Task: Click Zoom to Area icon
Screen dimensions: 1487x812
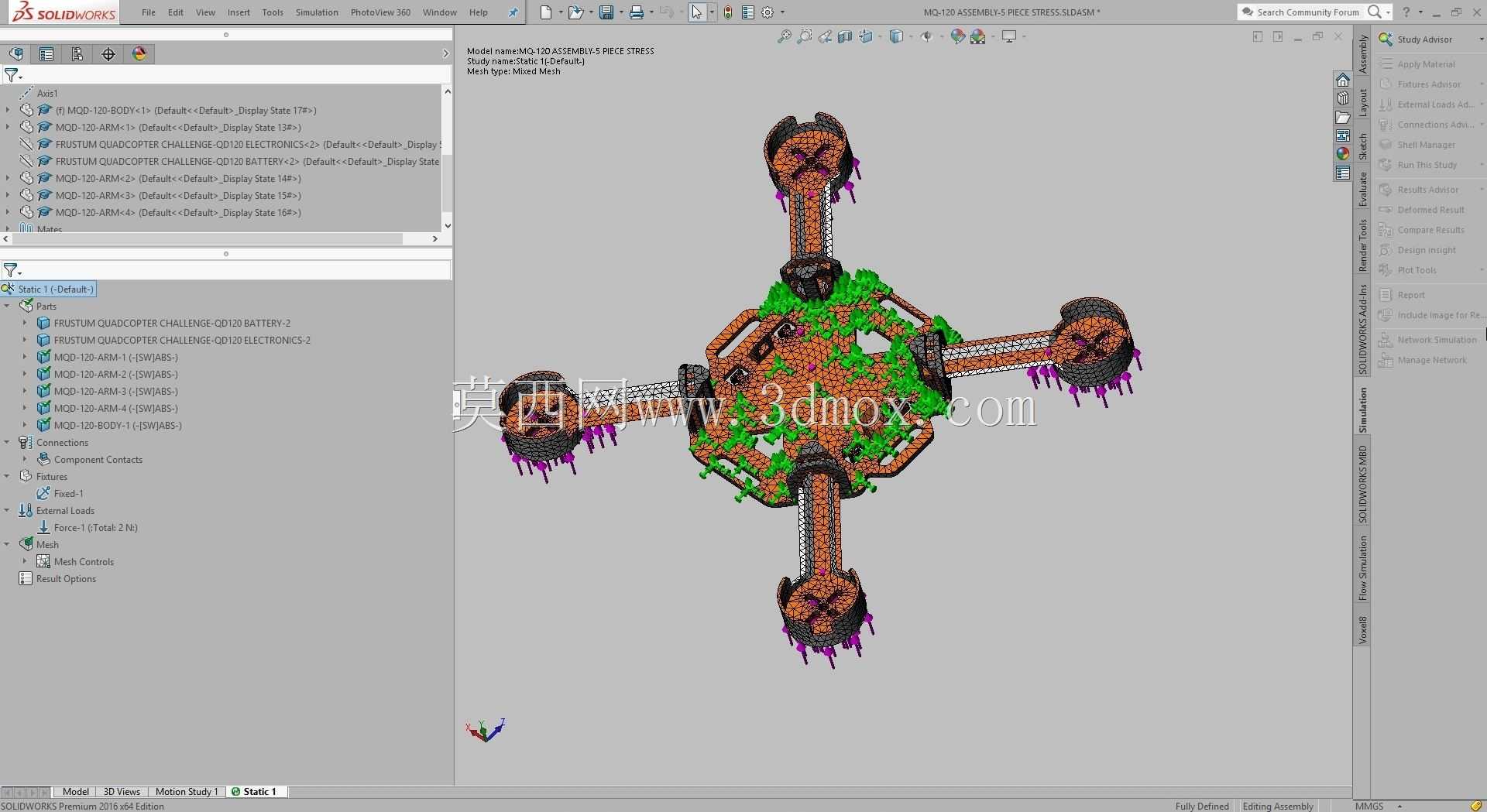Action: [805, 36]
